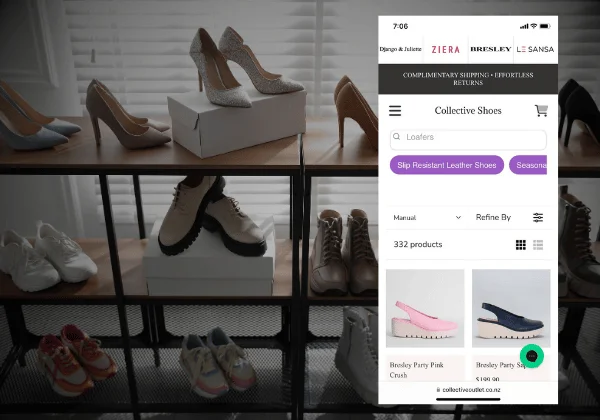Open the green chat widget
The width and height of the screenshot is (600, 420).
coord(533,356)
